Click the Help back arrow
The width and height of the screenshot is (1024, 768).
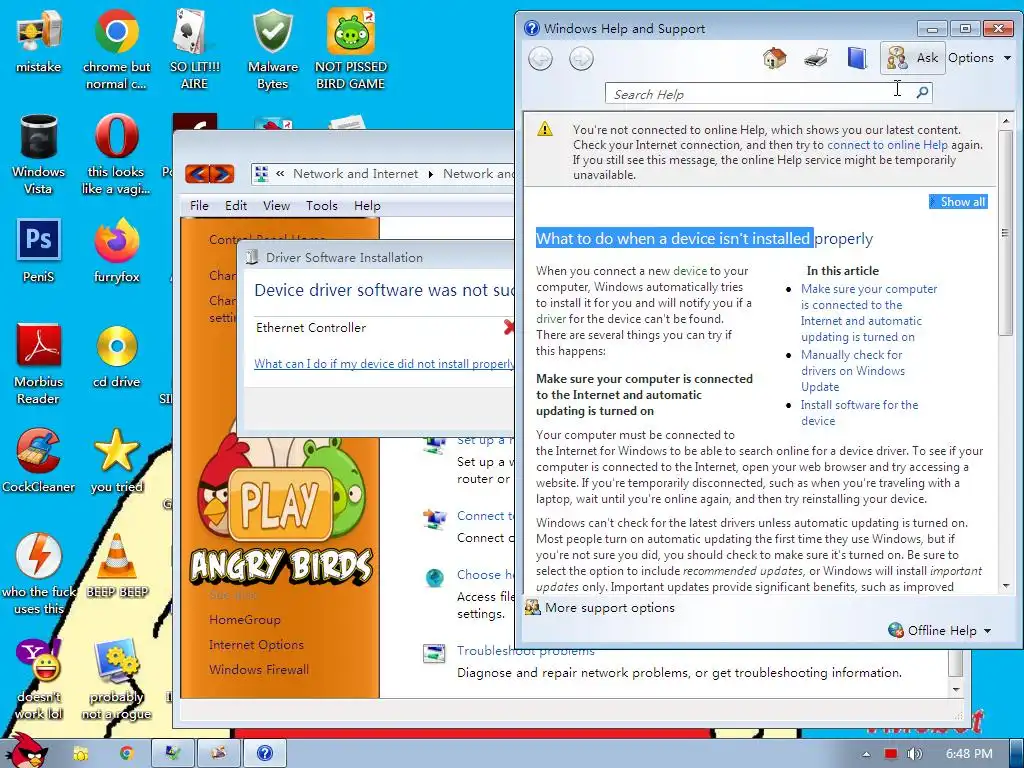(540, 59)
